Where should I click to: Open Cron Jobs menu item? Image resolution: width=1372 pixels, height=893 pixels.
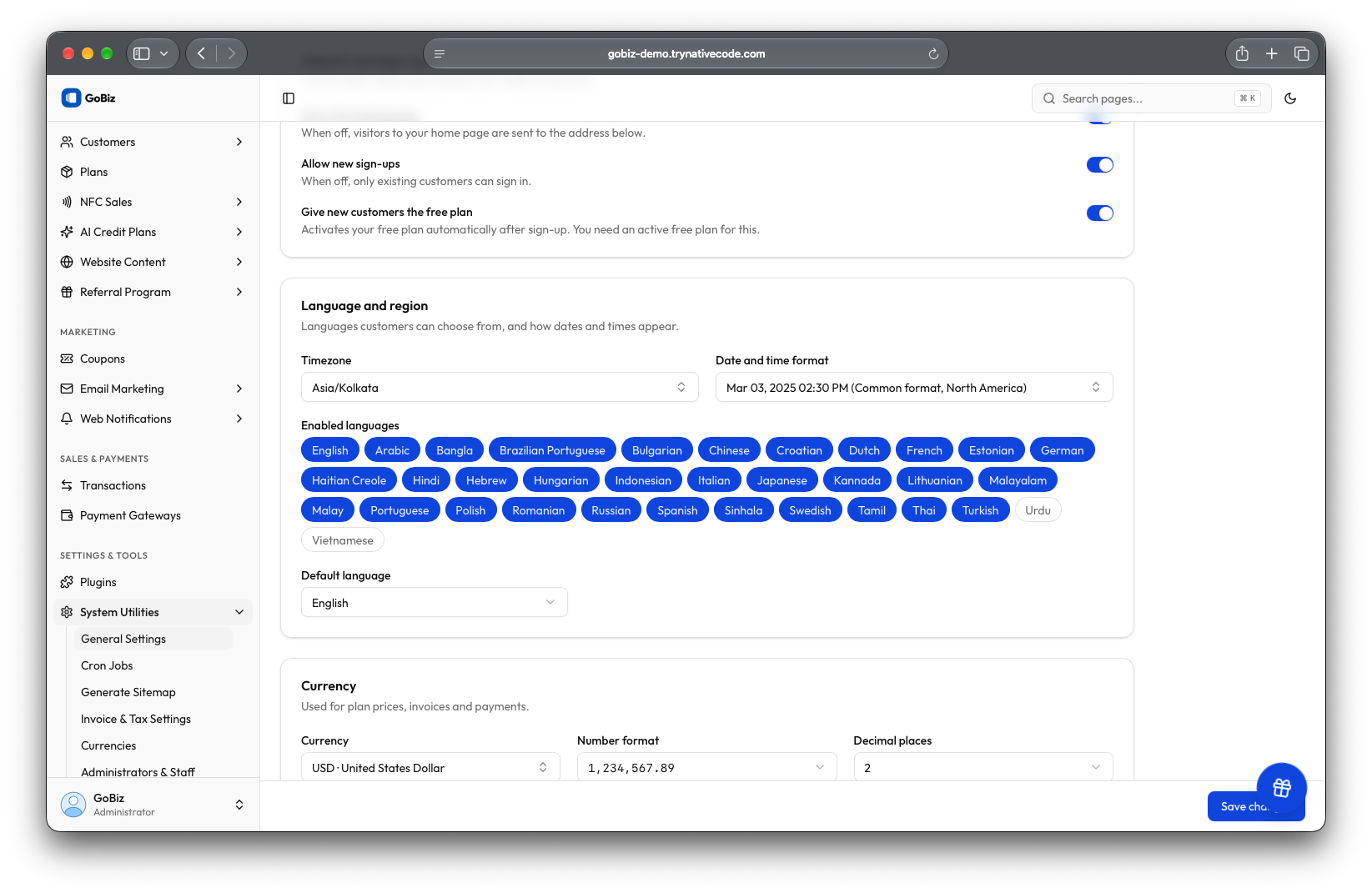tap(153, 665)
